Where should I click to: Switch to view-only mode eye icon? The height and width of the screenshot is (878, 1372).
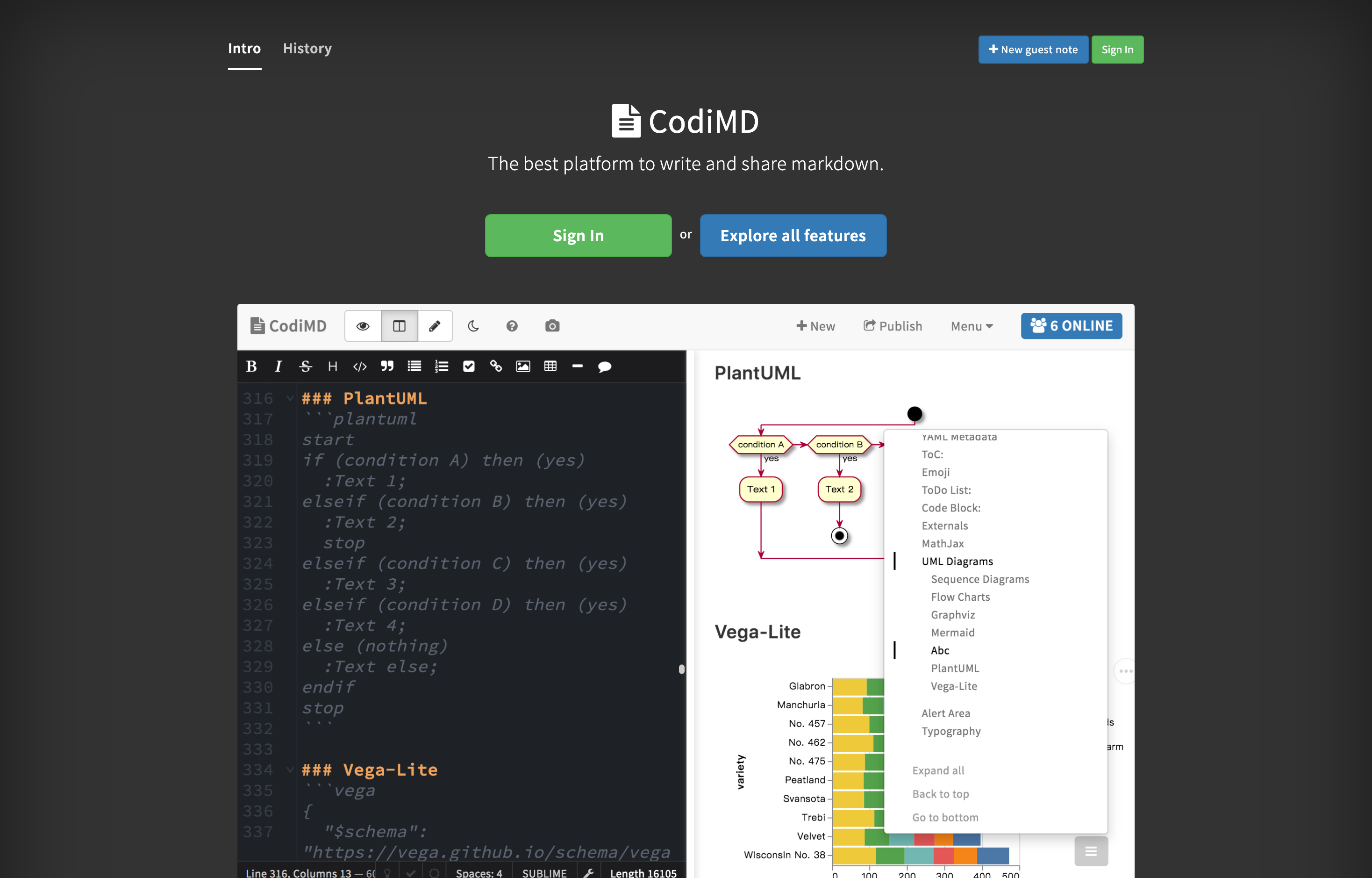pos(363,326)
